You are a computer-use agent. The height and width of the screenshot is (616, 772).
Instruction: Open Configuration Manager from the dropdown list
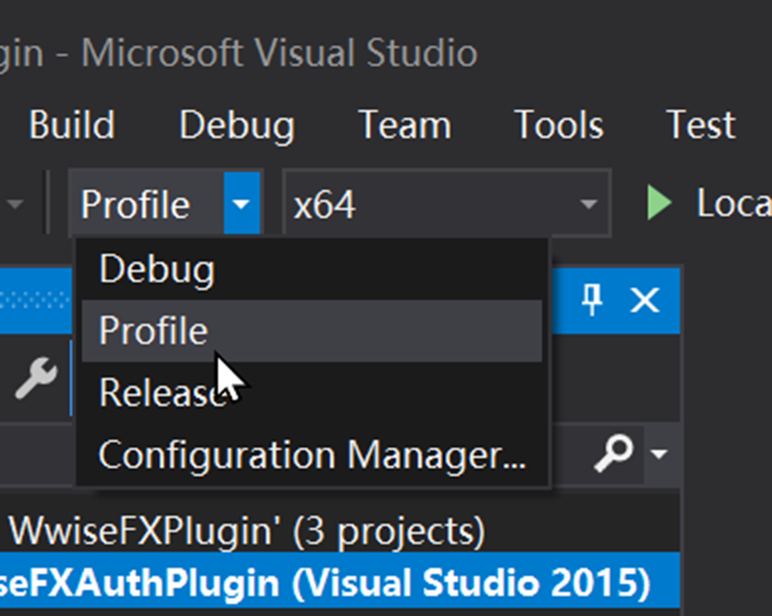[312, 455]
